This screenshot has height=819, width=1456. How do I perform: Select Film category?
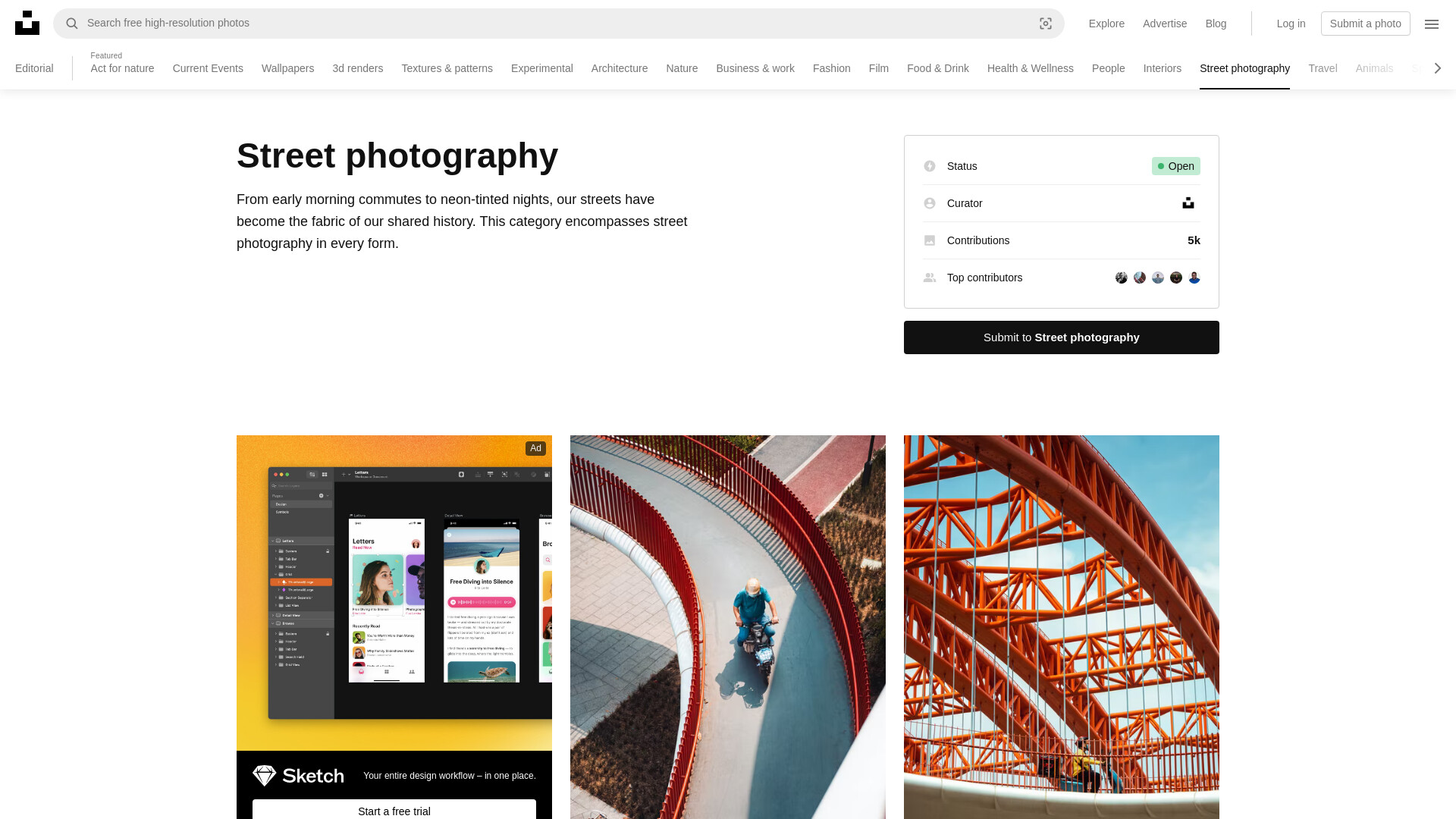(x=878, y=68)
